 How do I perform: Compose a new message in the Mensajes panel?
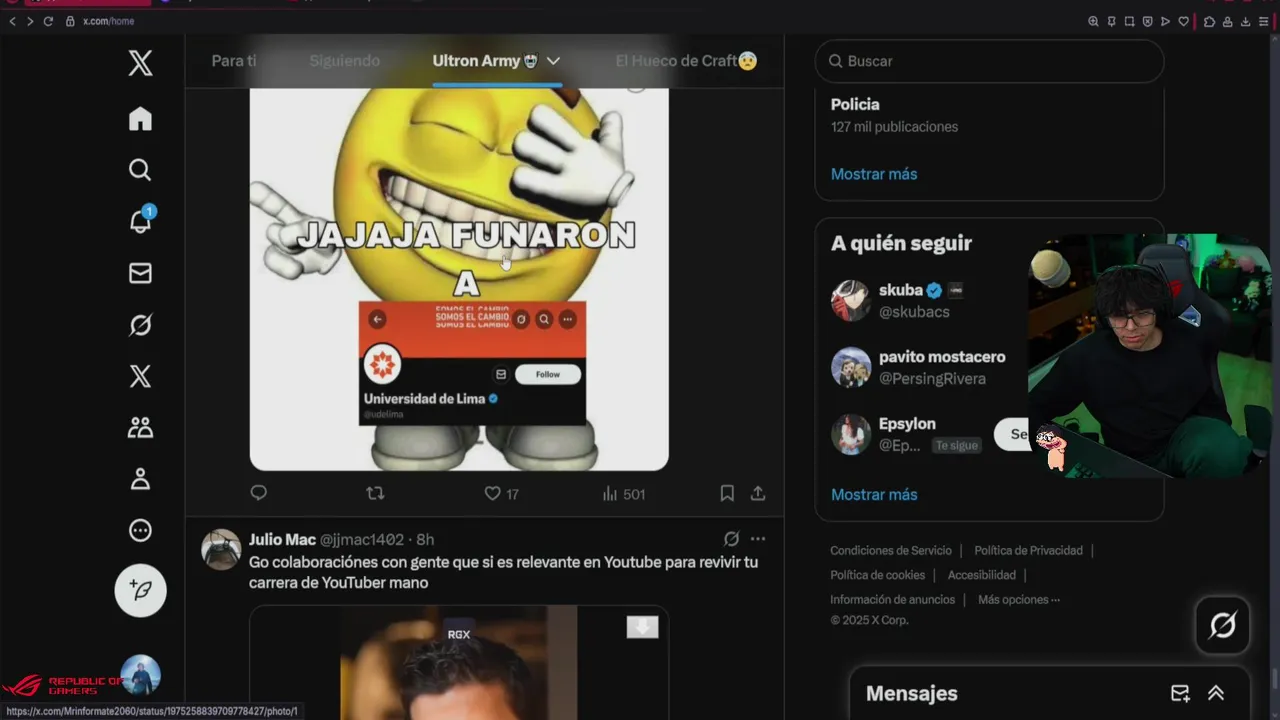click(1180, 693)
